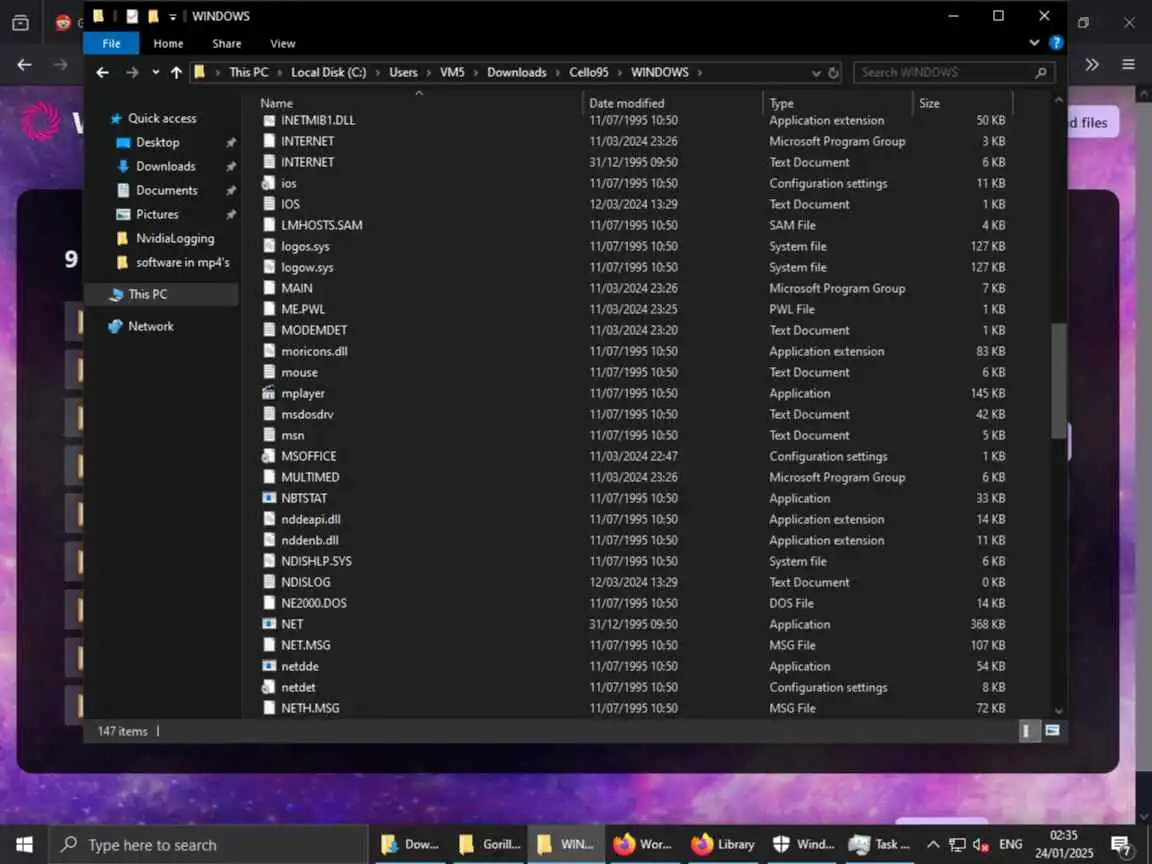This screenshot has width=1152, height=864.
Task: Open the Home ribbon tab
Action: (168, 43)
